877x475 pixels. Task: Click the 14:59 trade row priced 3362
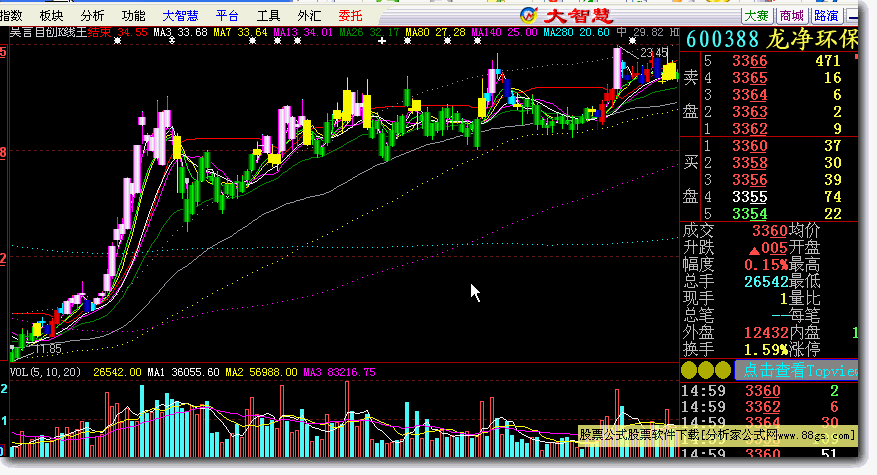[x=768, y=407]
